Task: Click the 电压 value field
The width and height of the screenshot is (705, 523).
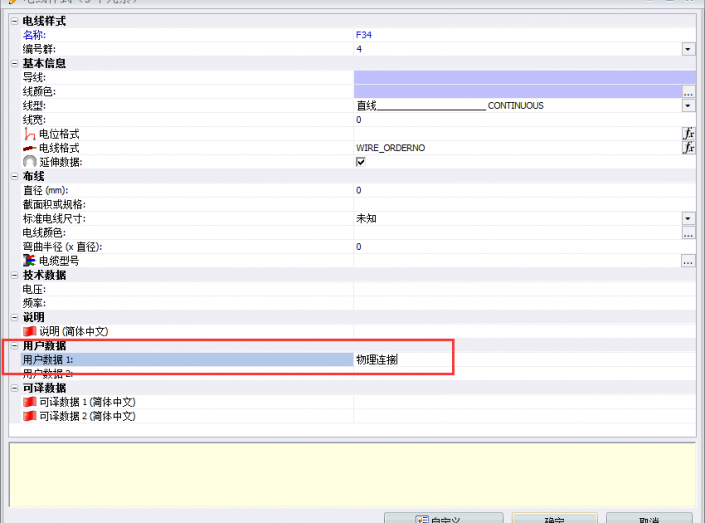Action: (525, 289)
